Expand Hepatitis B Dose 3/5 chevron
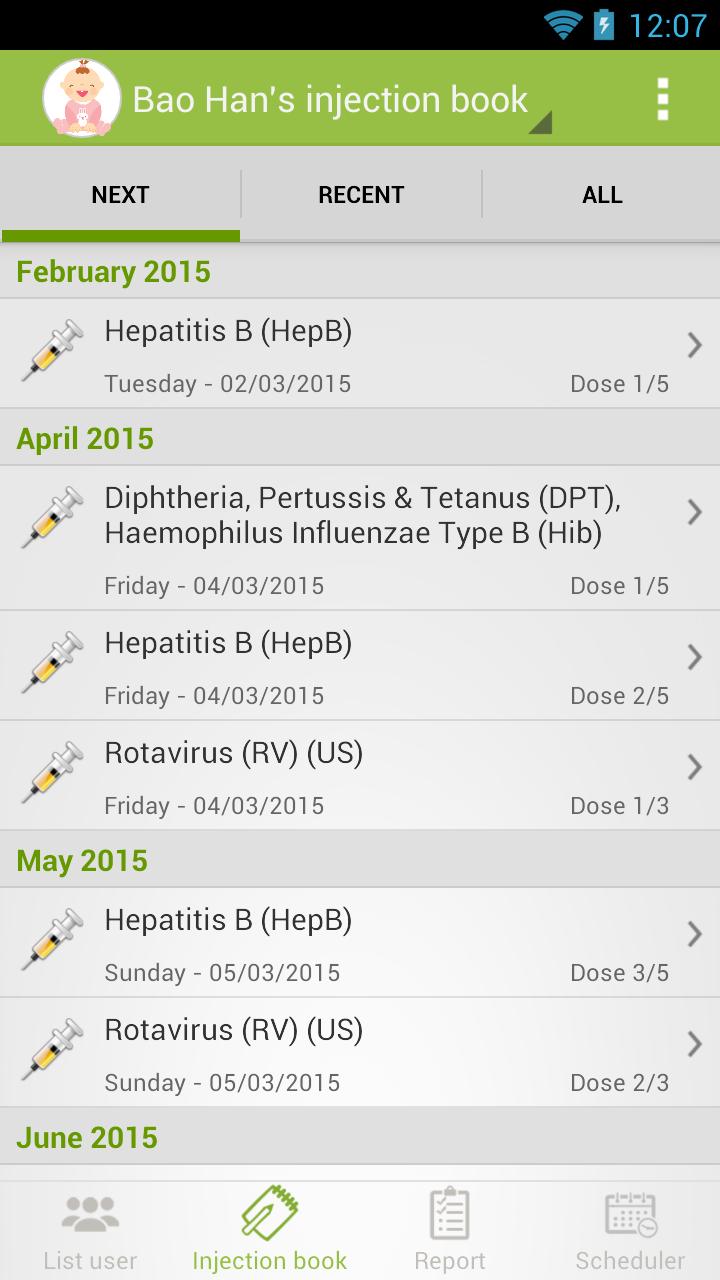Image resolution: width=720 pixels, height=1280 pixels. pyautogui.click(x=694, y=935)
